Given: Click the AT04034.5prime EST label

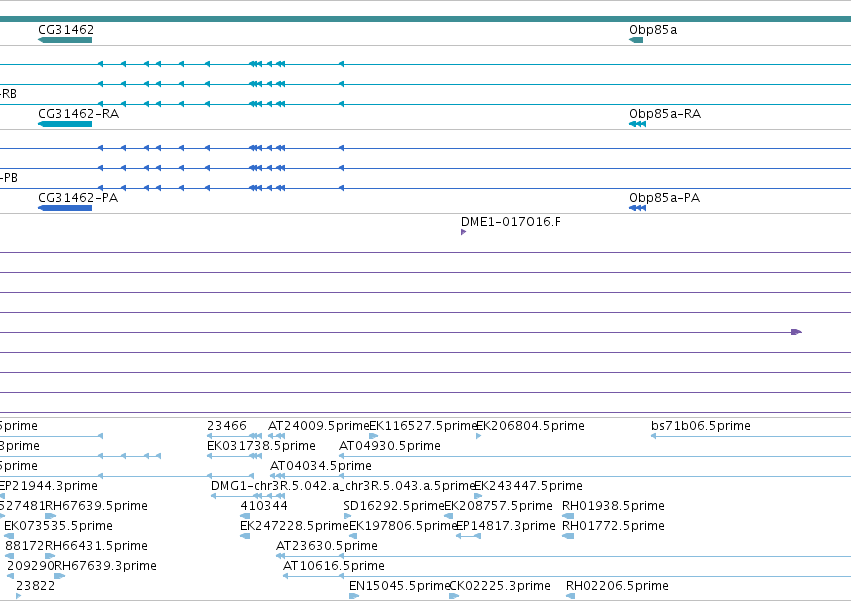Looking at the screenshot, I should pyautogui.click(x=321, y=466).
